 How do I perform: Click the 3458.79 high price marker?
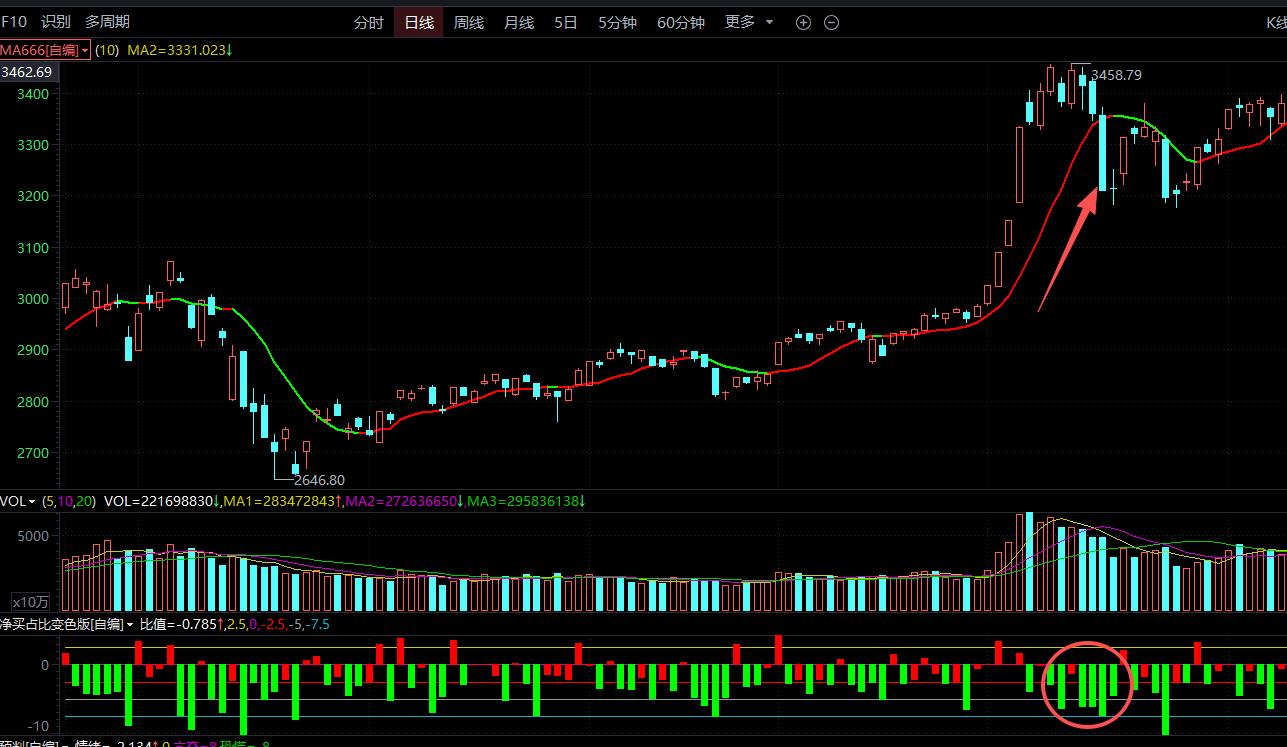(x=1116, y=75)
